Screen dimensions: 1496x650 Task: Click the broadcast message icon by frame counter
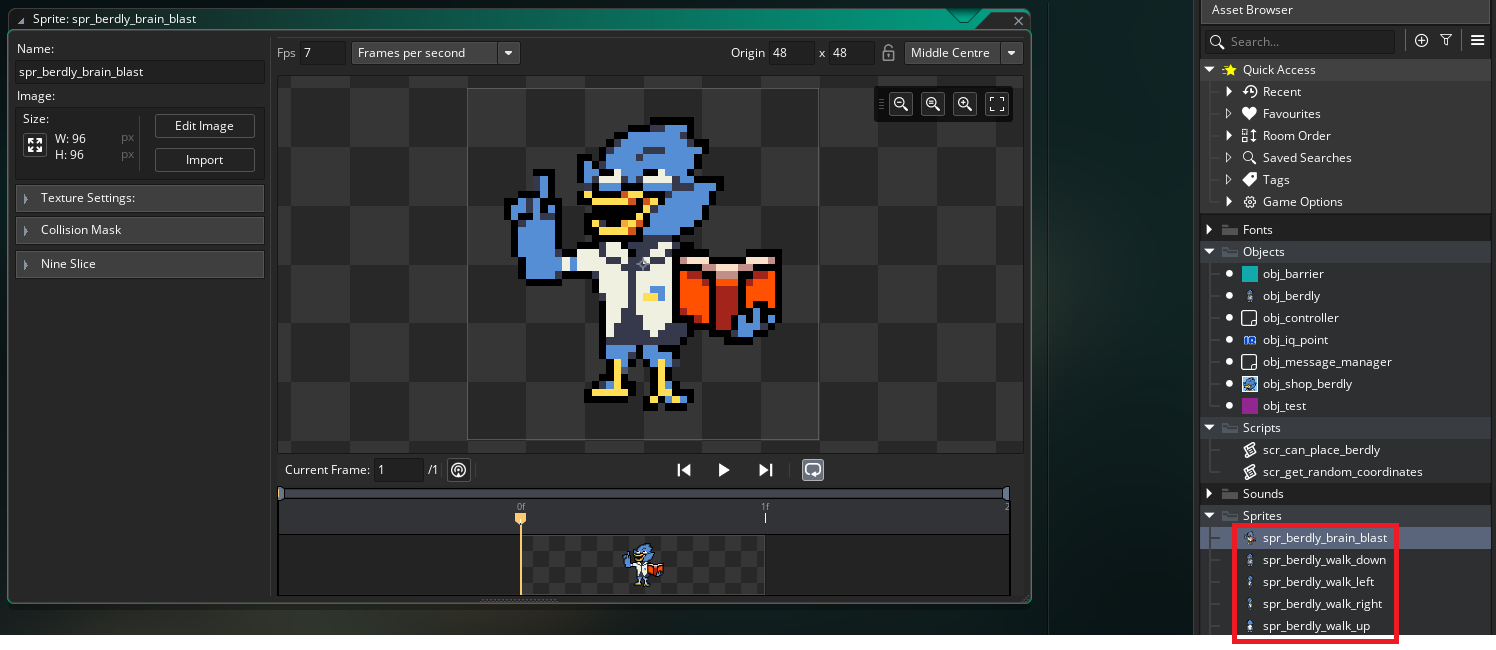459,470
